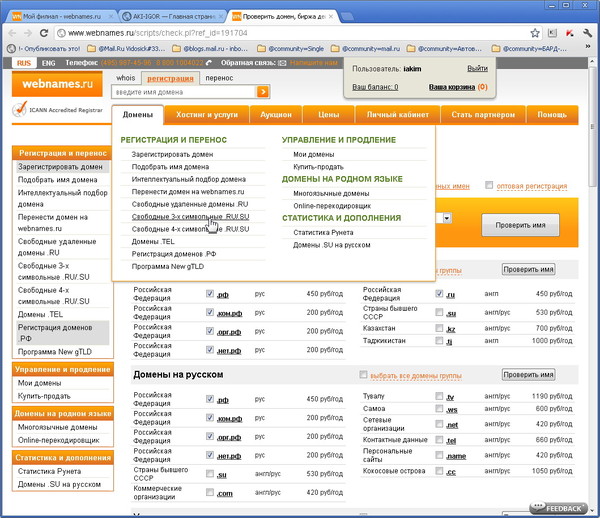Switch site language to ENG
This screenshot has height=518, width=600.
48,63
